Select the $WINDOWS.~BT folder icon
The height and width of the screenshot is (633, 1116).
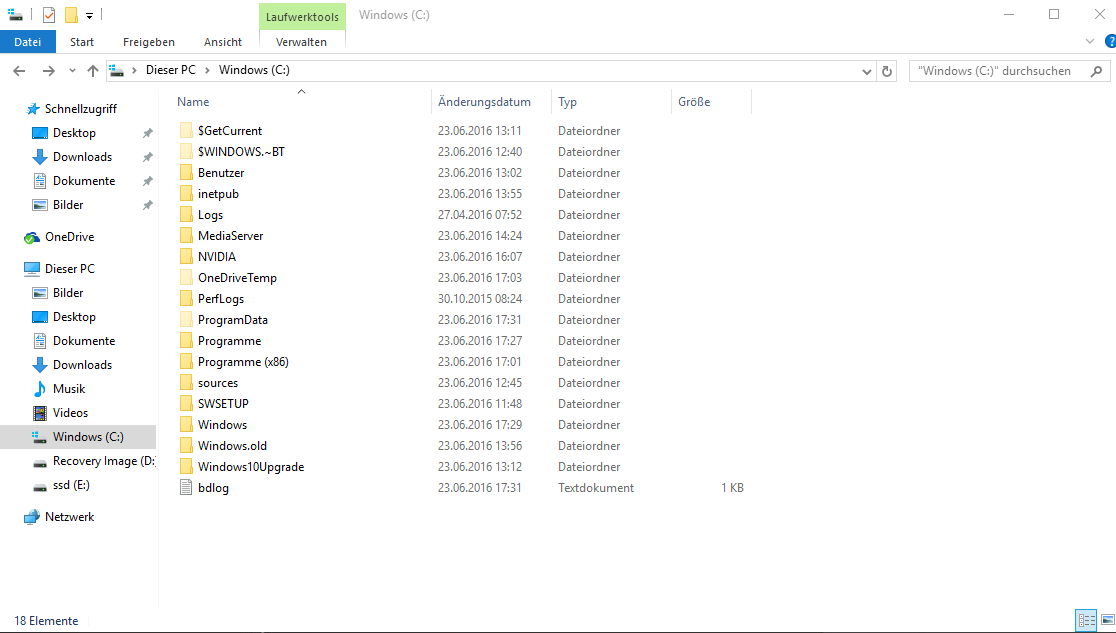tap(186, 152)
